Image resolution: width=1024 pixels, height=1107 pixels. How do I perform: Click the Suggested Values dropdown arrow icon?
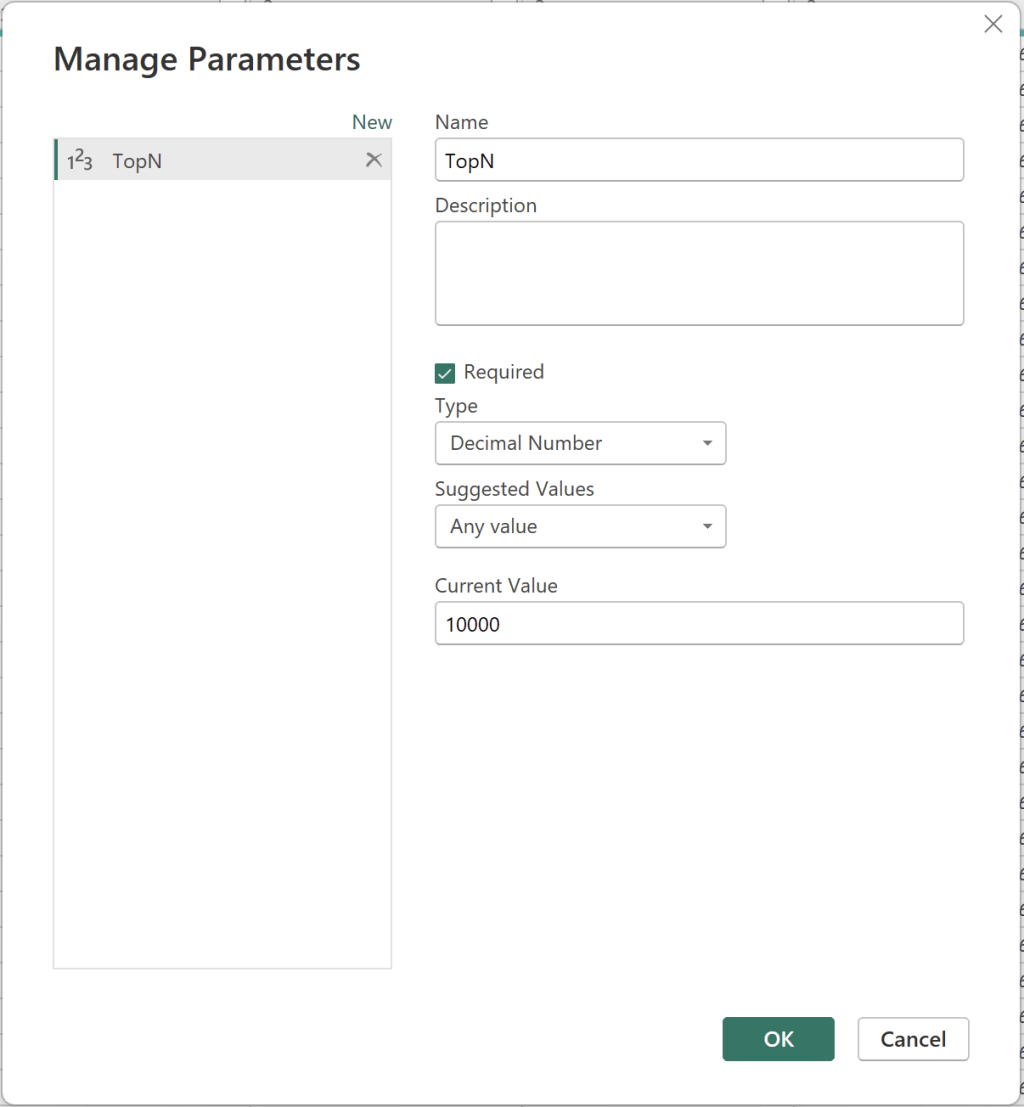click(708, 526)
